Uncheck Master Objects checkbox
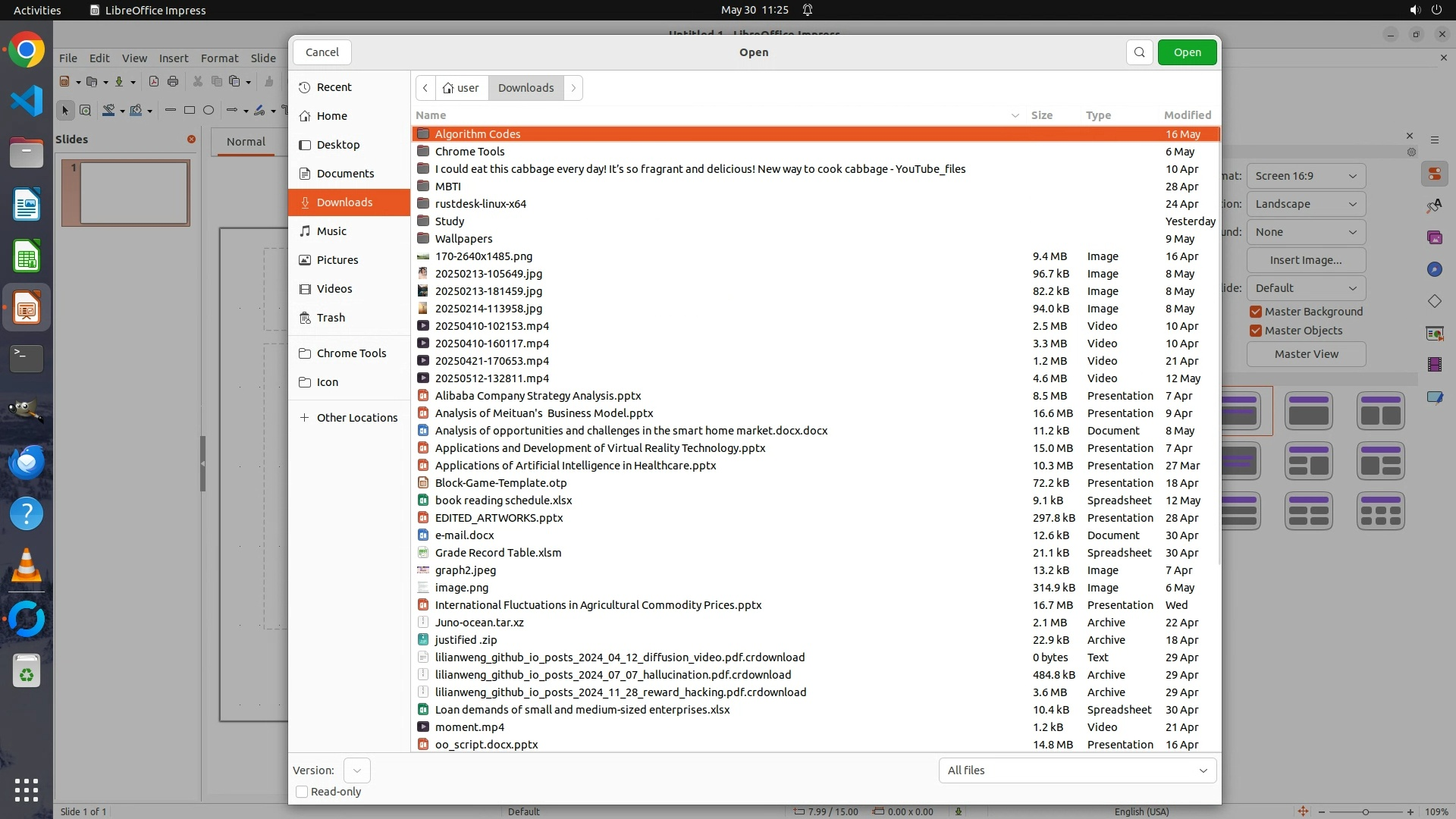This screenshot has height=819, width=1456. pyautogui.click(x=1256, y=331)
